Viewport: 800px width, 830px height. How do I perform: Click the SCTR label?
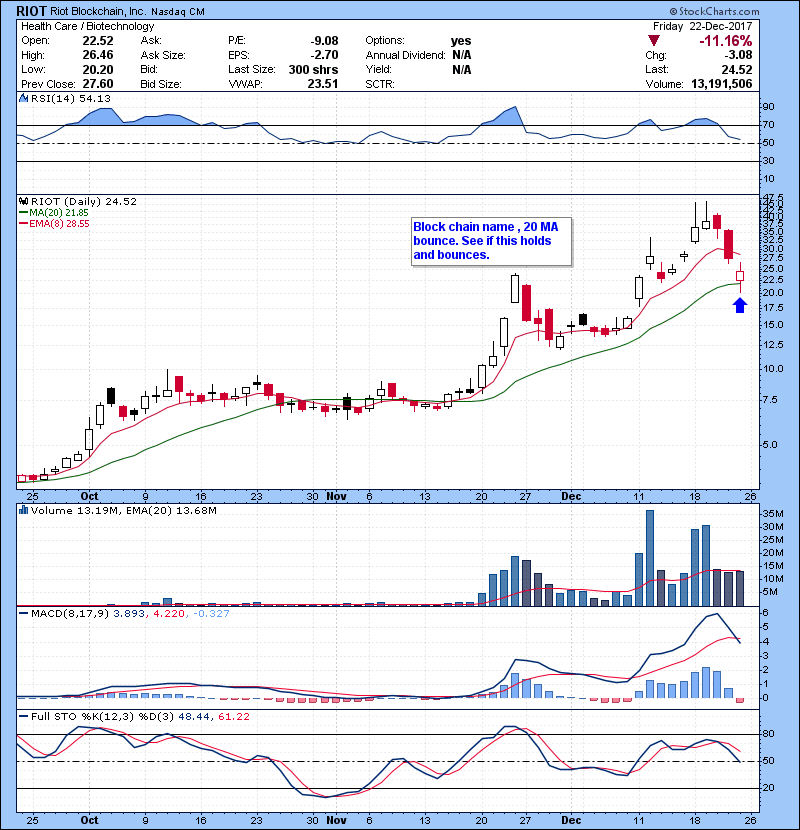click(x=380, y=84)
